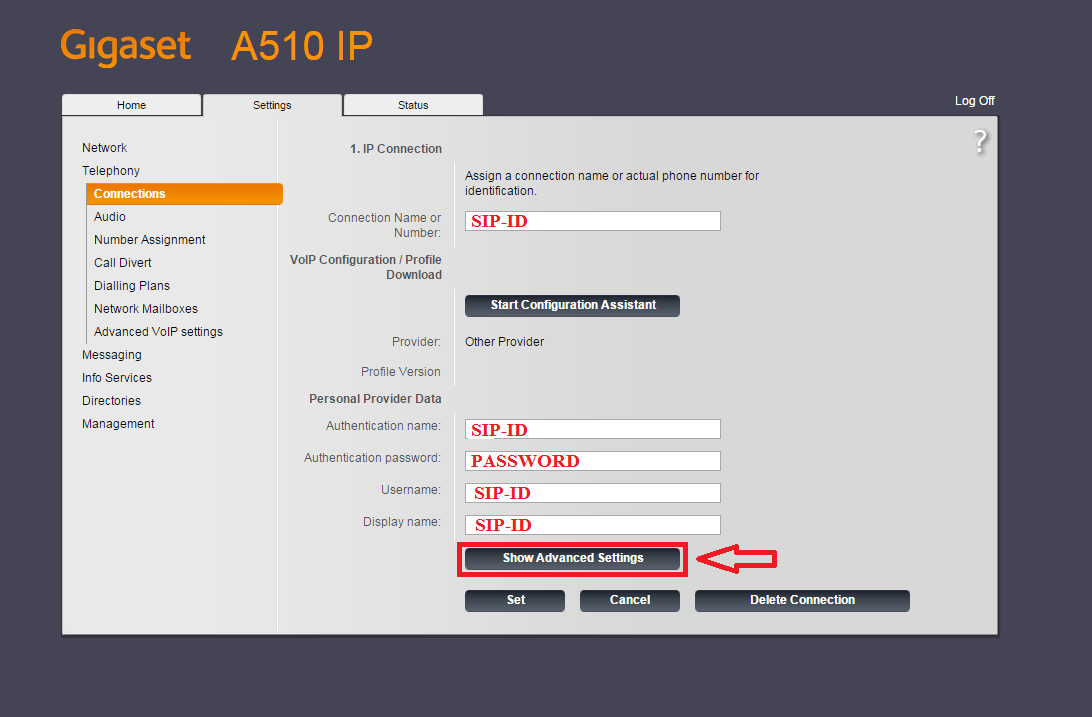Open Number Assignment settings
1092x717 pixels.
pos(150,239)
